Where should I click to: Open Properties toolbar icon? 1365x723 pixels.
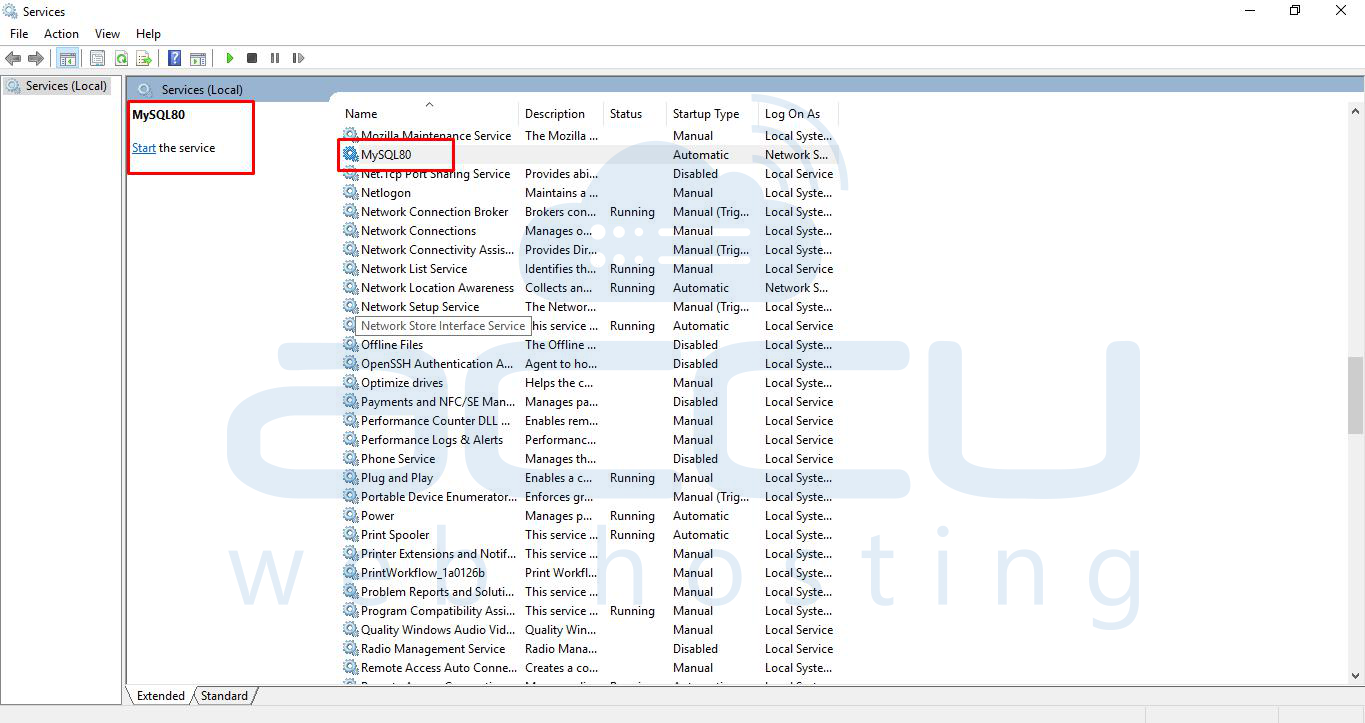pyautogui.click(x=97, y=58)
